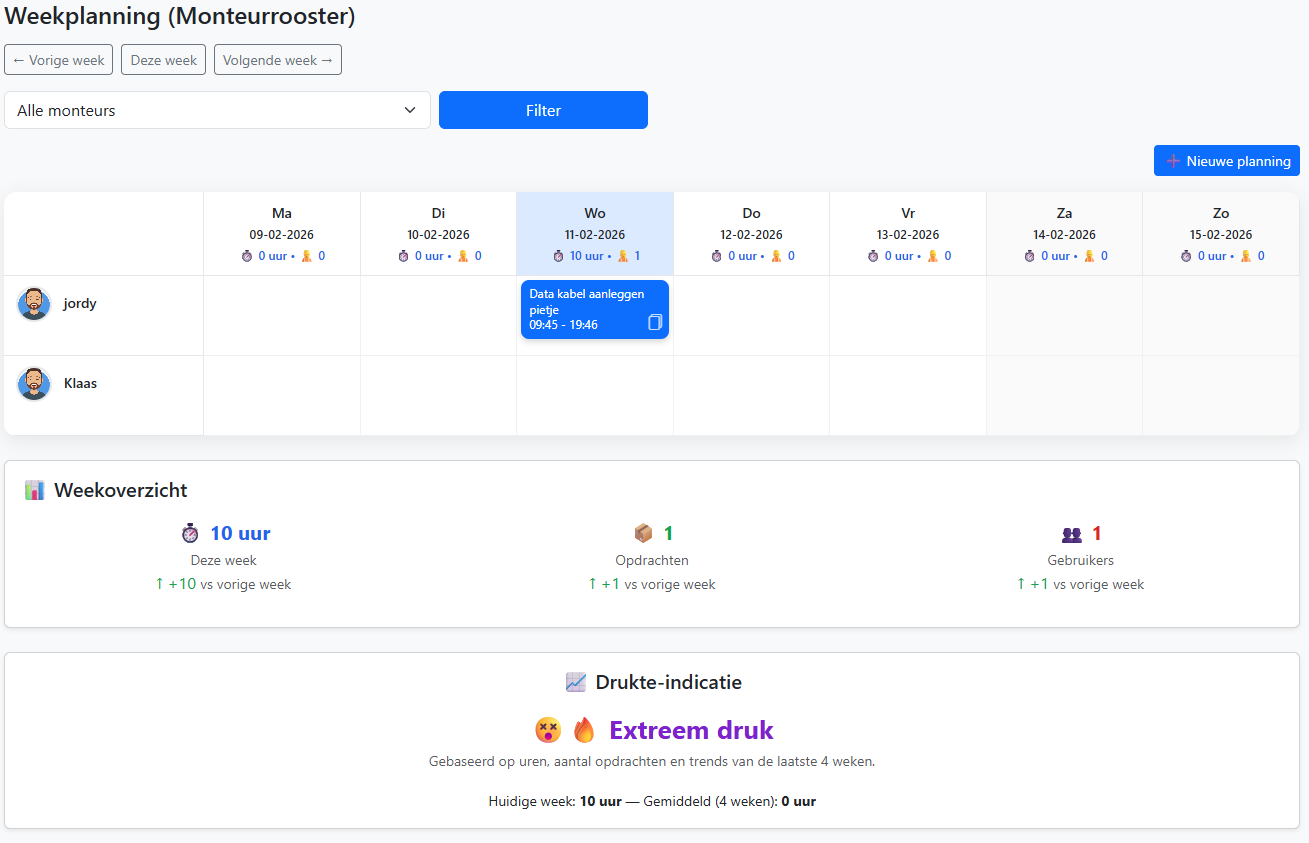Click the chart icon beside Drukte-indicatie
1309x843 pixels.
[x=576, y=683]
